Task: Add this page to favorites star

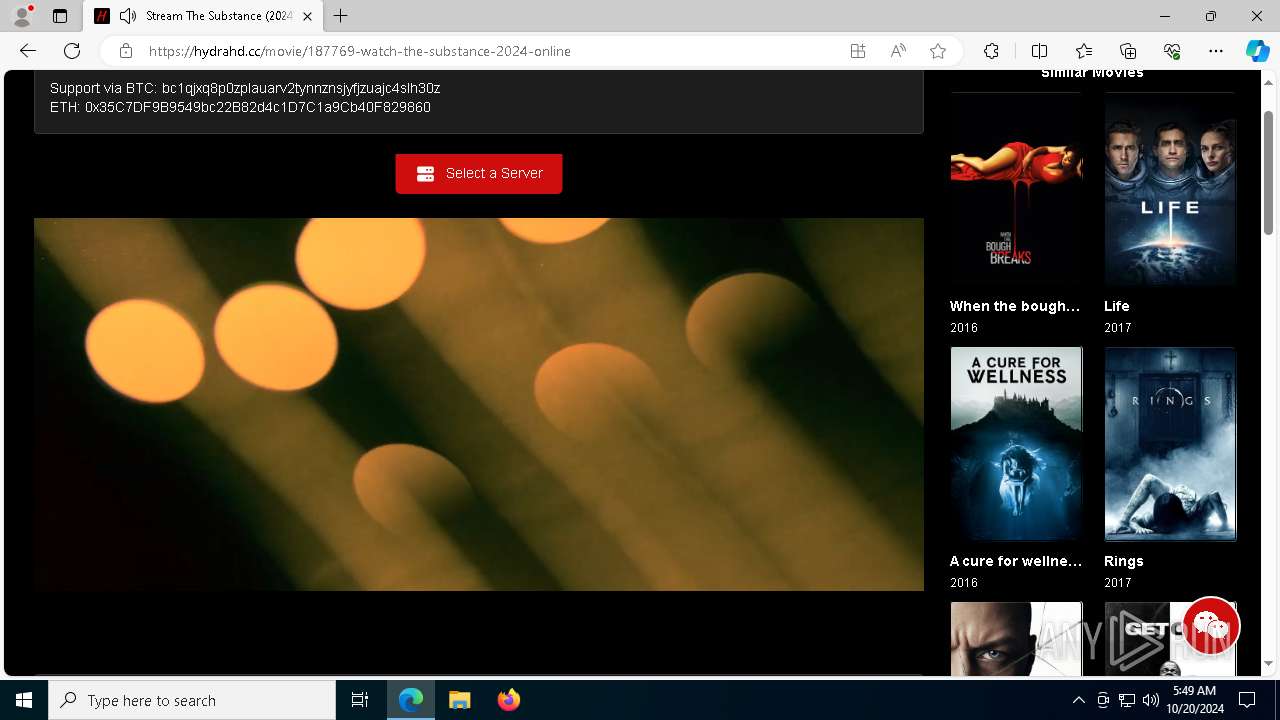Action: tap(938, 51)
